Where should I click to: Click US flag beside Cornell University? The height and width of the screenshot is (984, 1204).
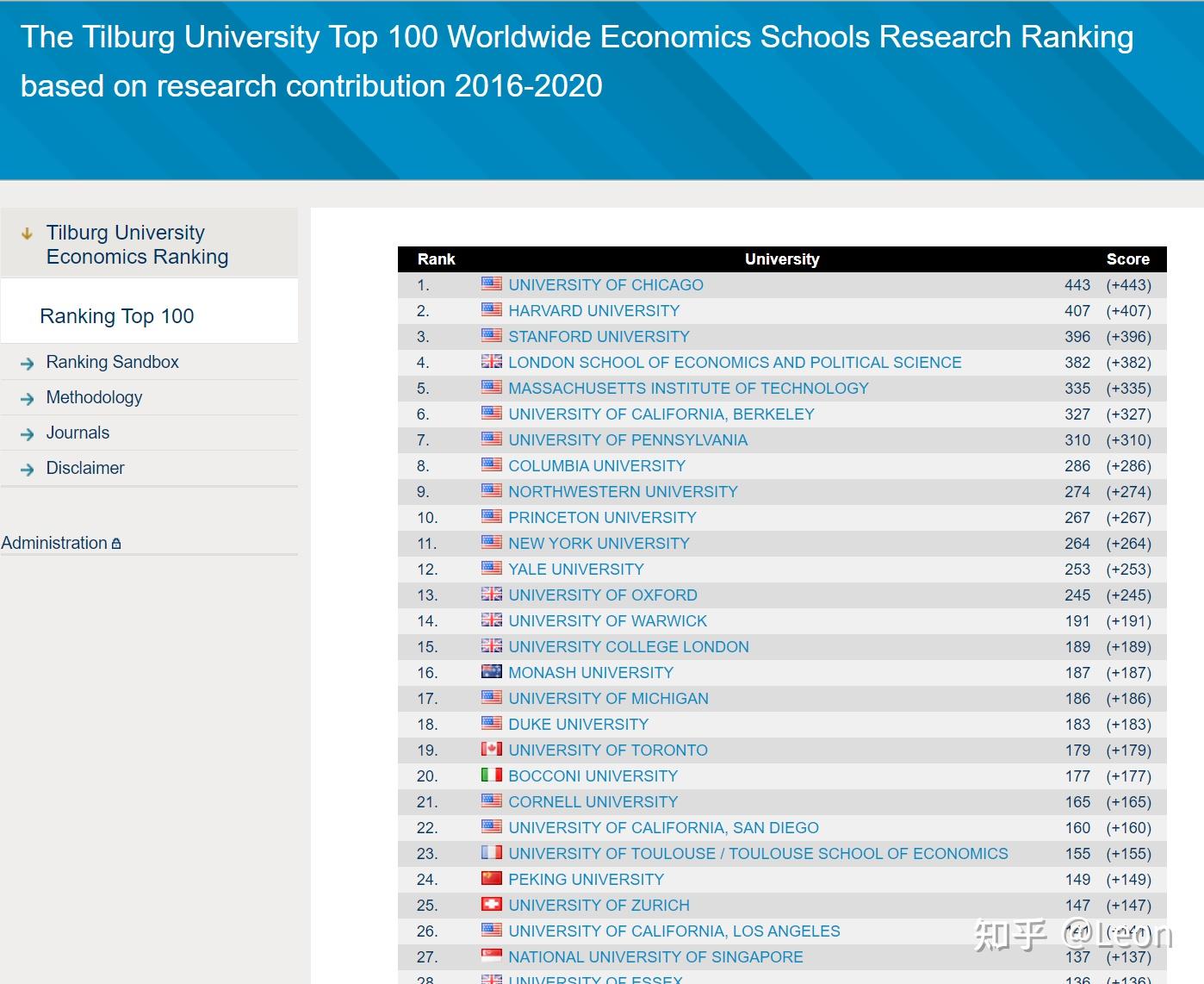pyautogui.click(x=492, y=800)
